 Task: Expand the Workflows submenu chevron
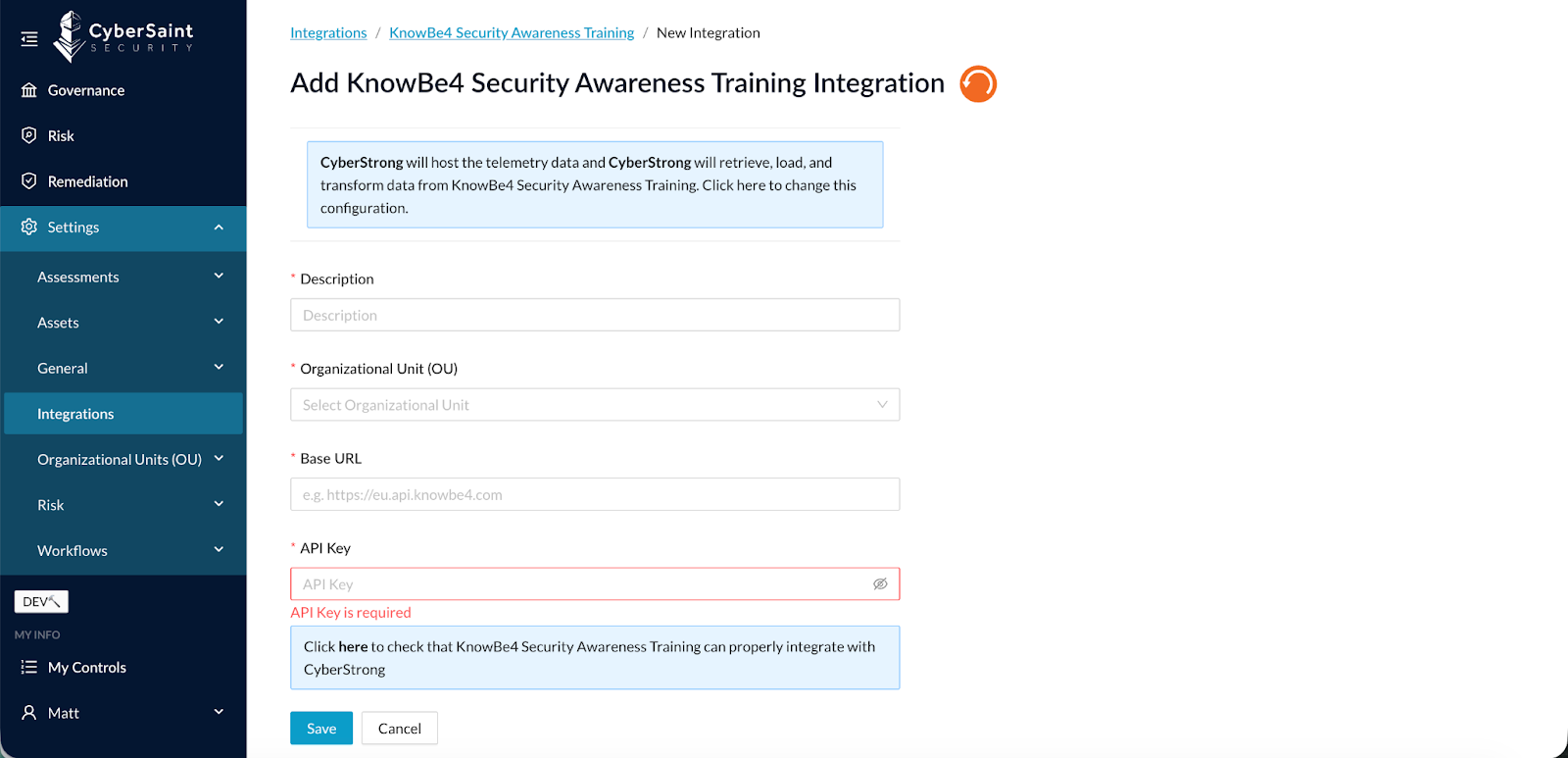point(219,549)
